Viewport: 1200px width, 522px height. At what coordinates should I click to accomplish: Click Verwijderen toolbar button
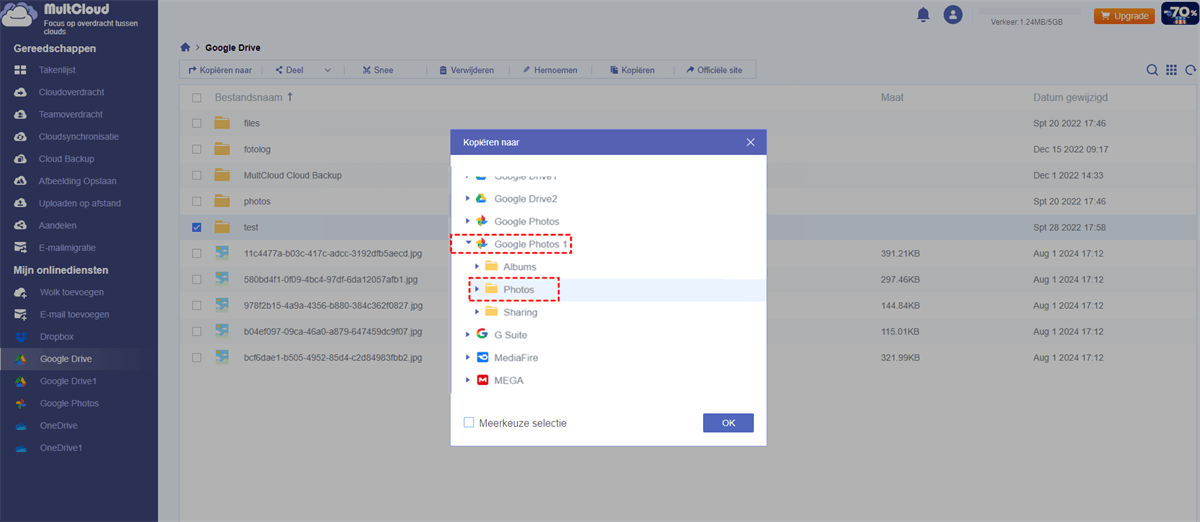tap(466, 70)
